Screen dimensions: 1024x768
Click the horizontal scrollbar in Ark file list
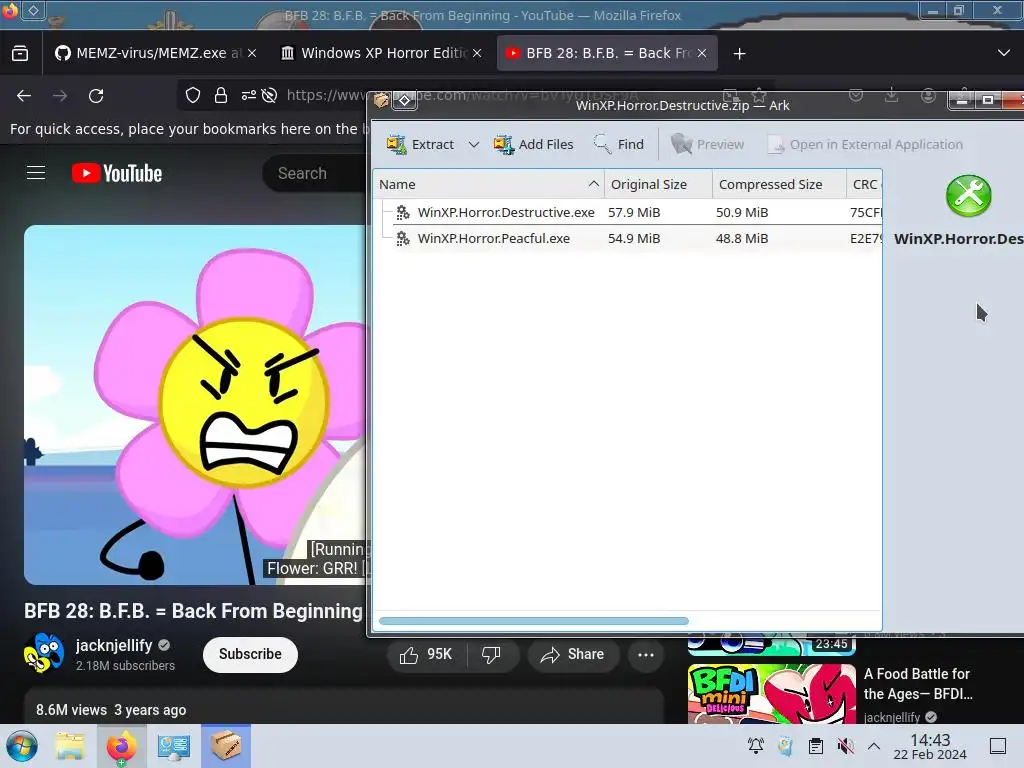534,621
